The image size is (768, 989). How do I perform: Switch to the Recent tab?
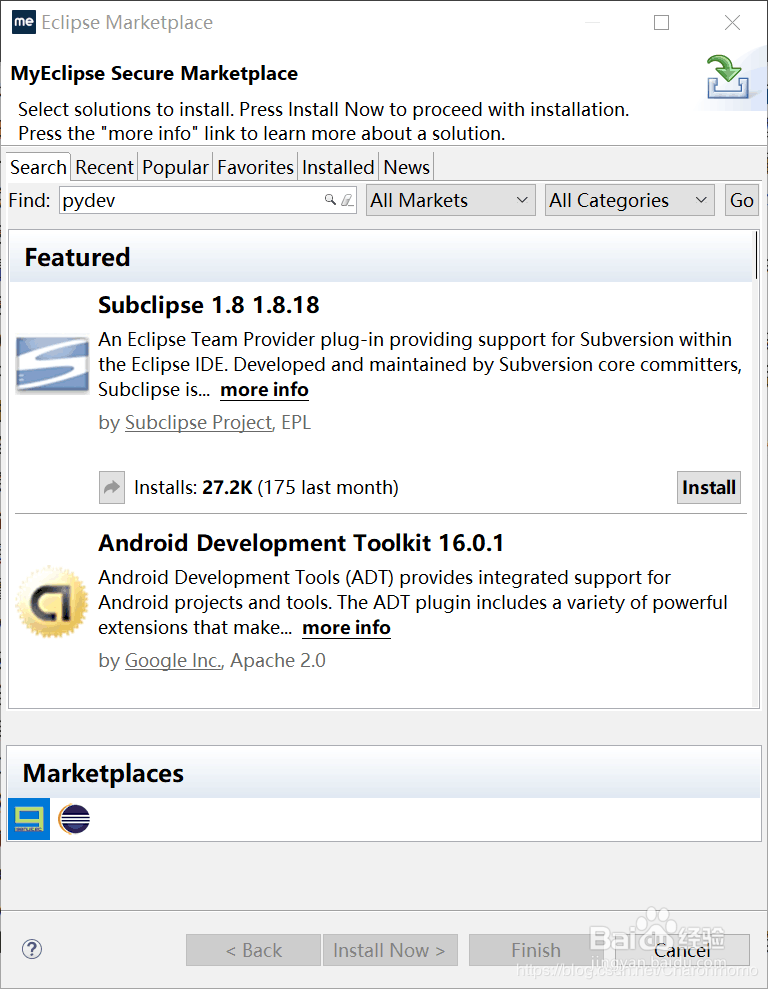104,167
